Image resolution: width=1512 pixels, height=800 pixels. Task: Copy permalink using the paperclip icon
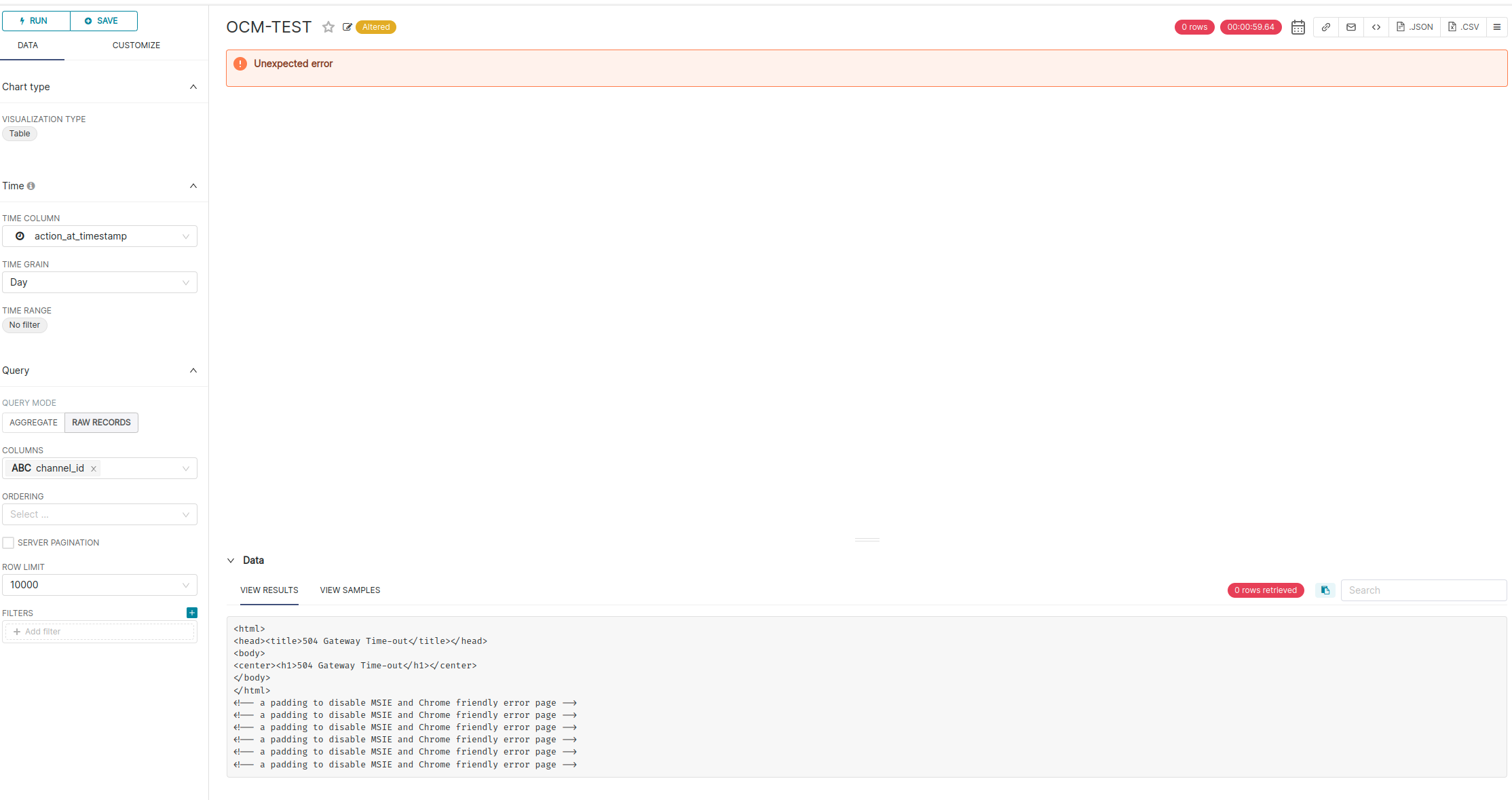(x=1325, y=27)
